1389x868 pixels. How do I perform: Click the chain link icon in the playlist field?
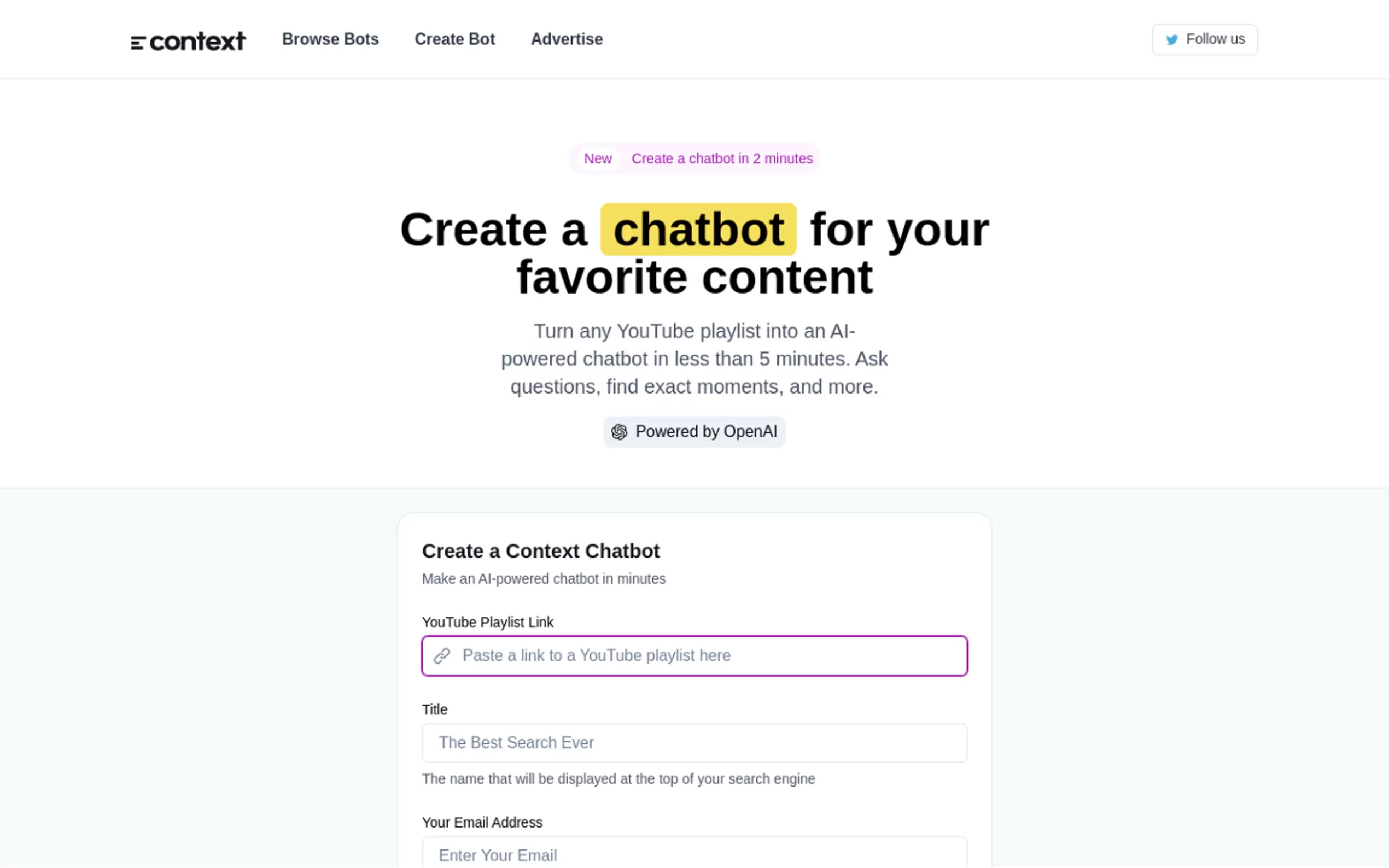pyautogui.click(x=441, y=655)
